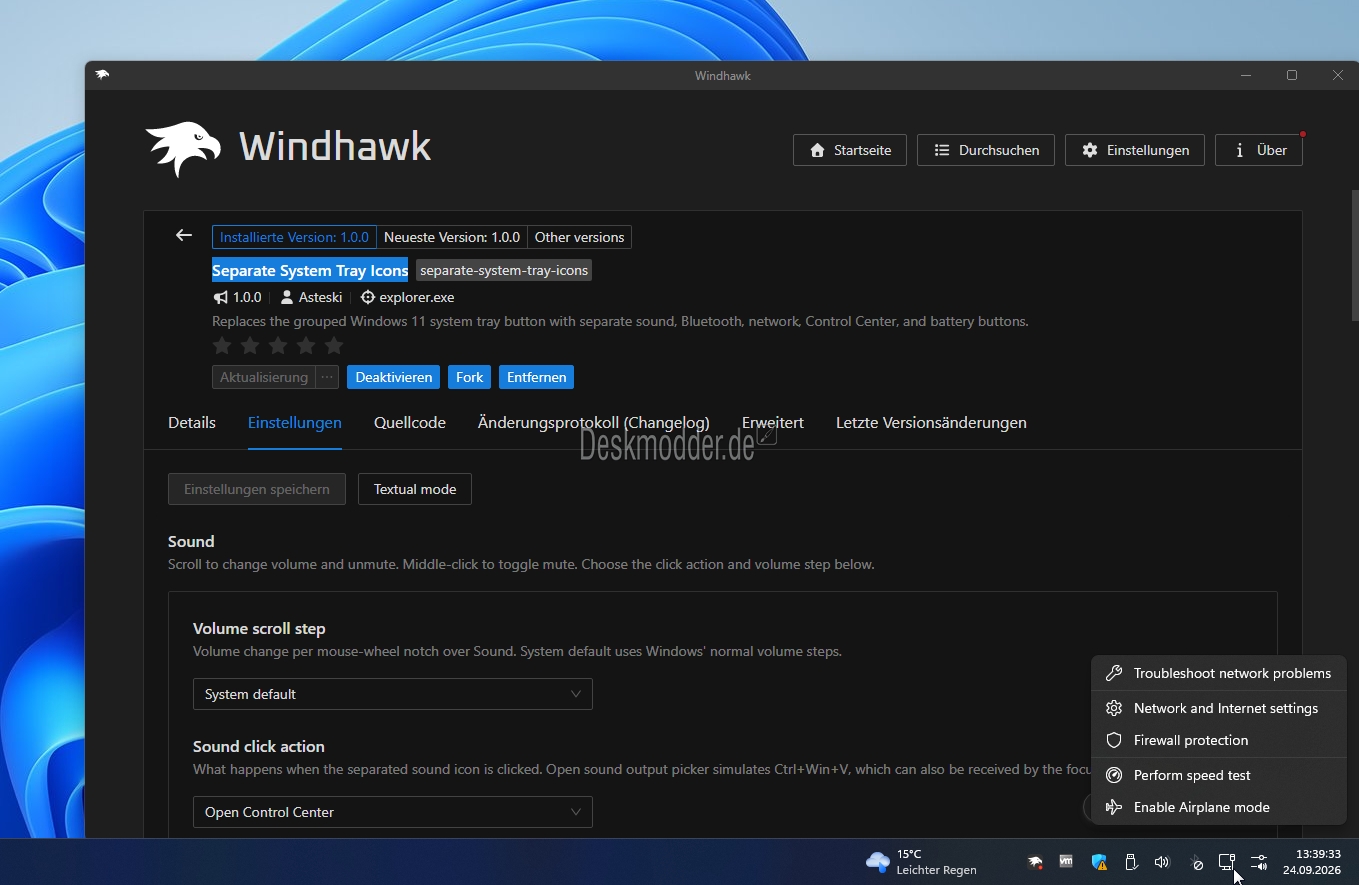Switch settings to Textual mode
1359x885 pixels.
click(x=415, y=489)
